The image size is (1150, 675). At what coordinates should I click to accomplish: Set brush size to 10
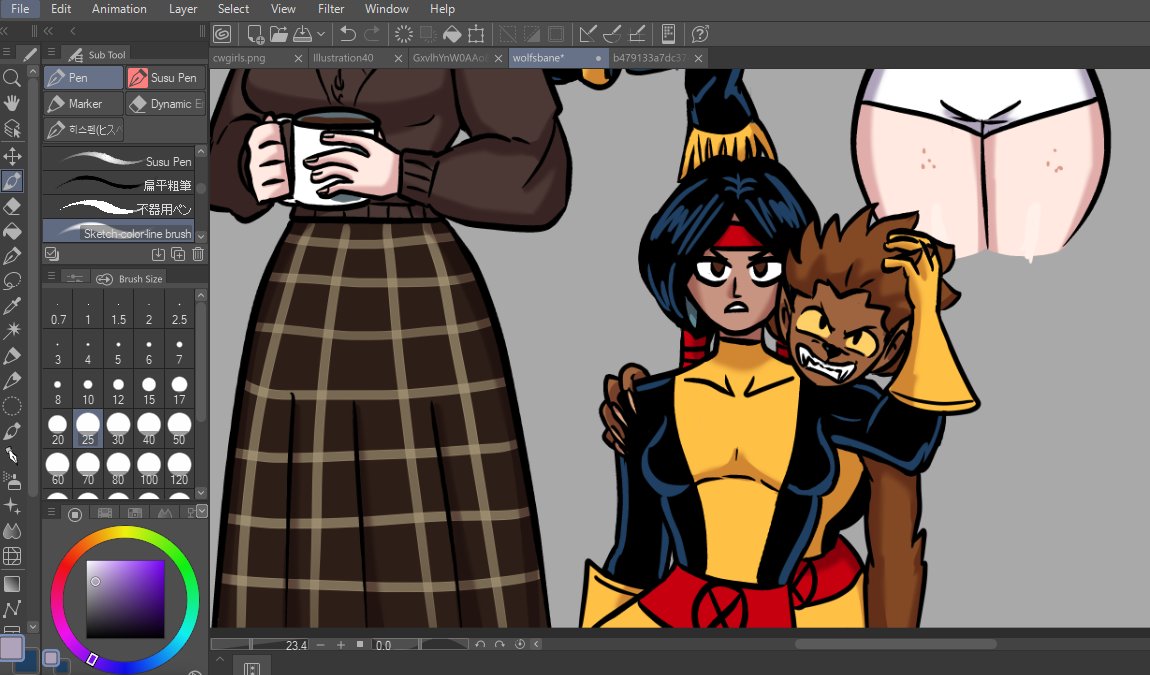click(x=88, y=391)
